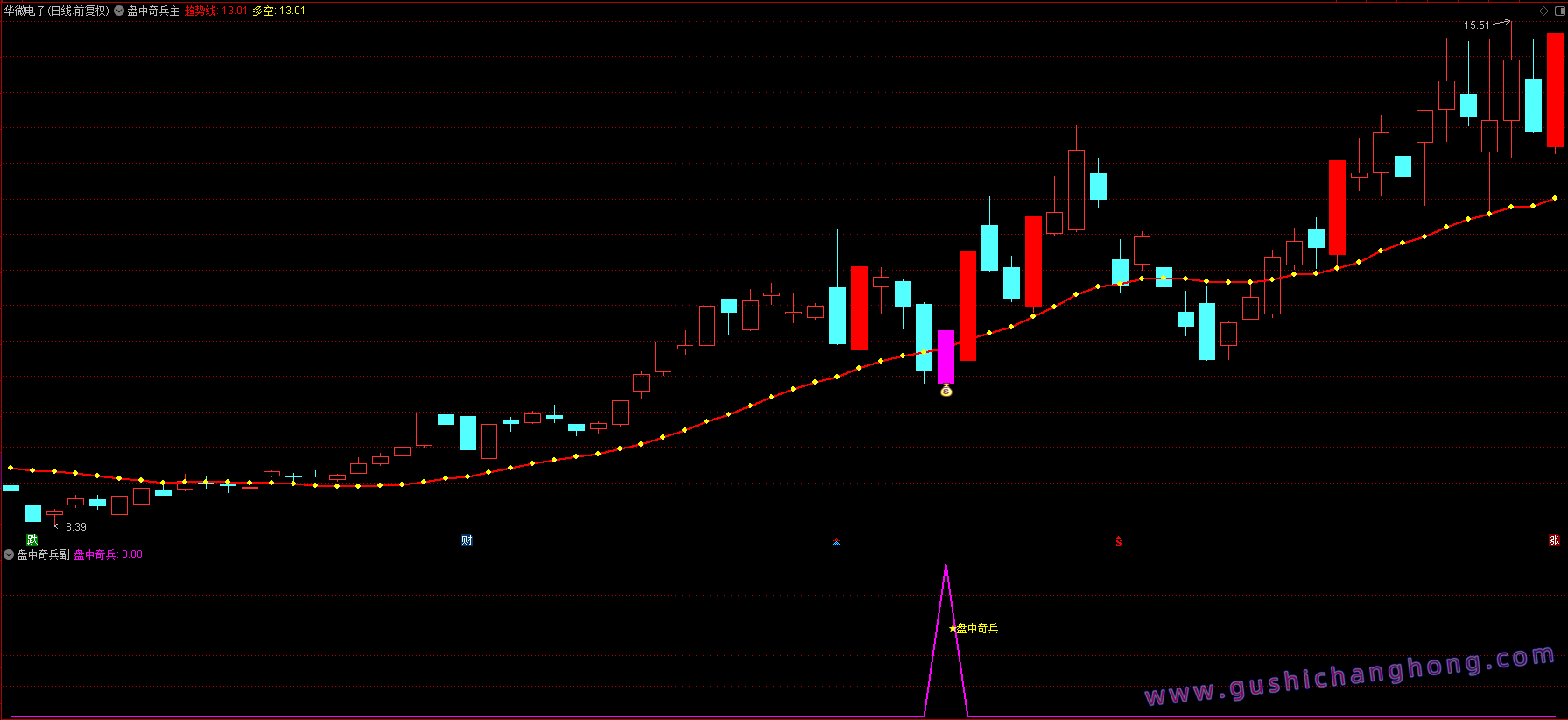Click the blue 财 marker on timeline
The image size is (1568, 720).
(x=467, y=540)
